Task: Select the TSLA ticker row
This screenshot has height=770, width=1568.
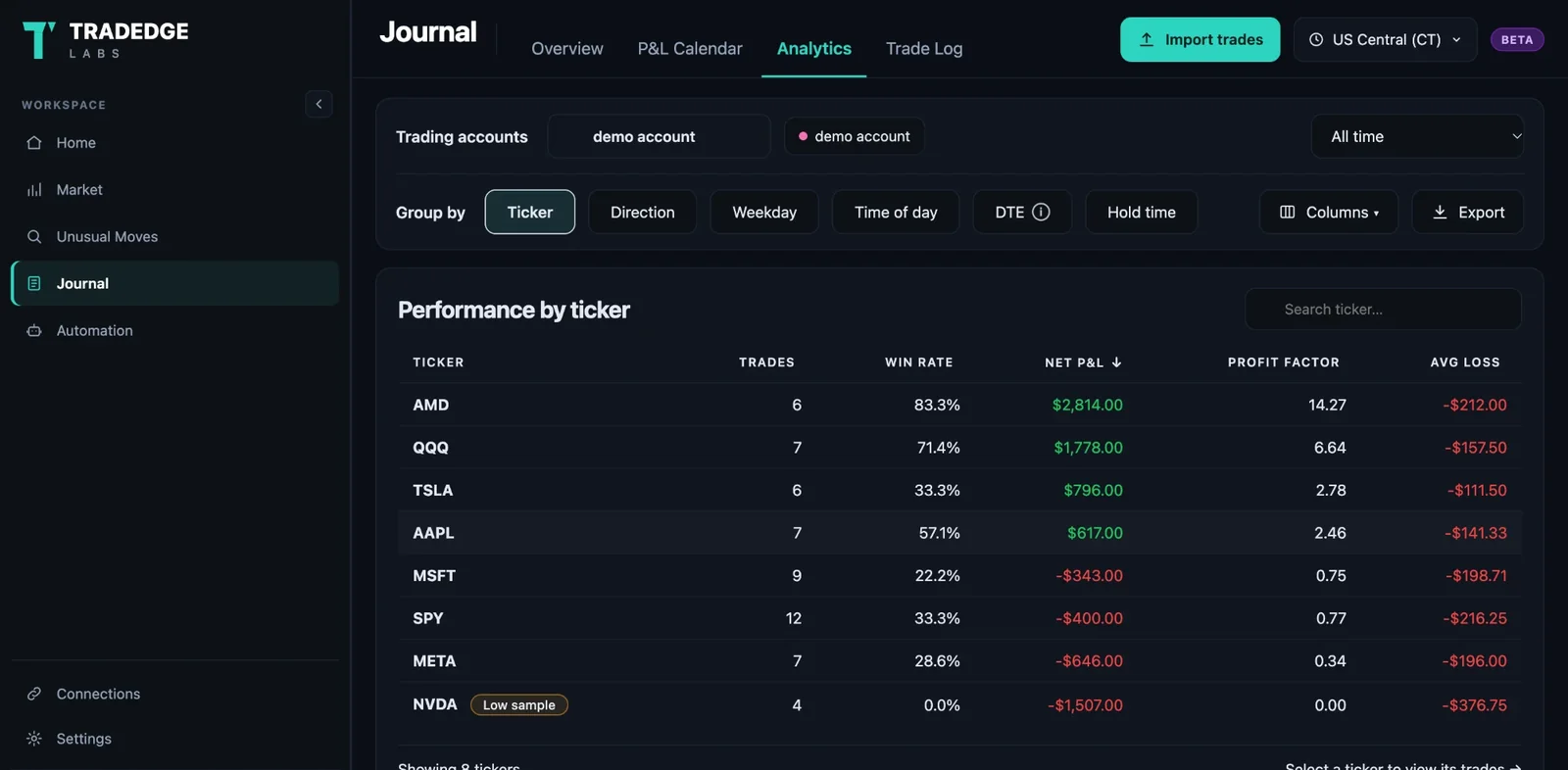Action: tap(960, 490)
